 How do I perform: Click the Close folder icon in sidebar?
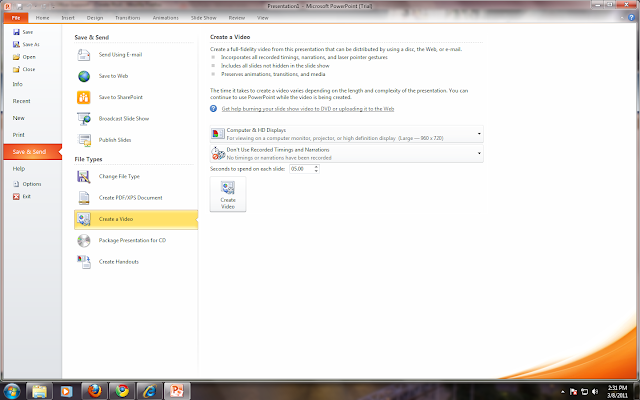(x=16, y=69)
